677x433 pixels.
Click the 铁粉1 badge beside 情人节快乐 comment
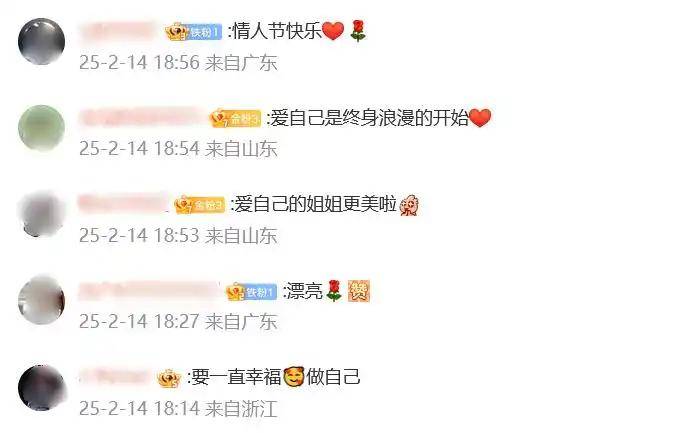point(194,32)
